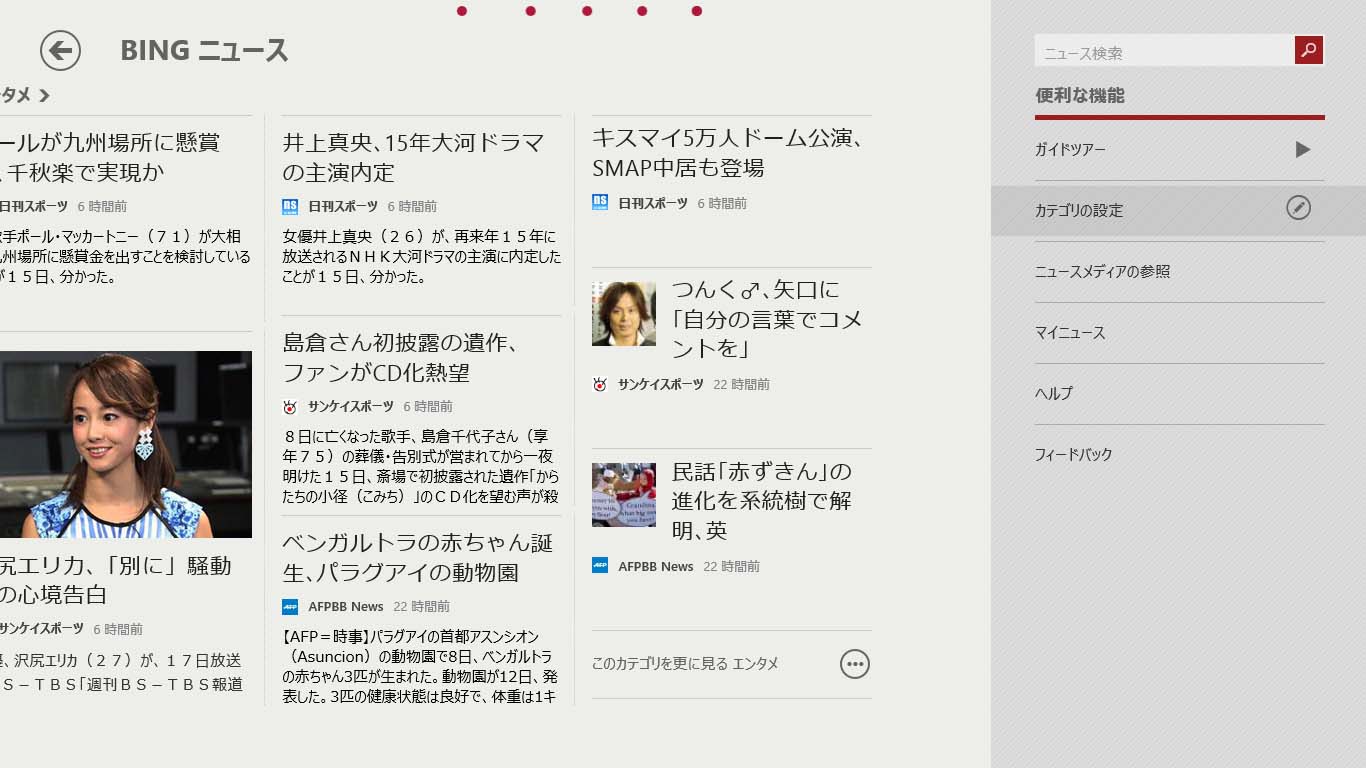Click the 赤ずきん article thumbnail image

(x=624, y=495)
